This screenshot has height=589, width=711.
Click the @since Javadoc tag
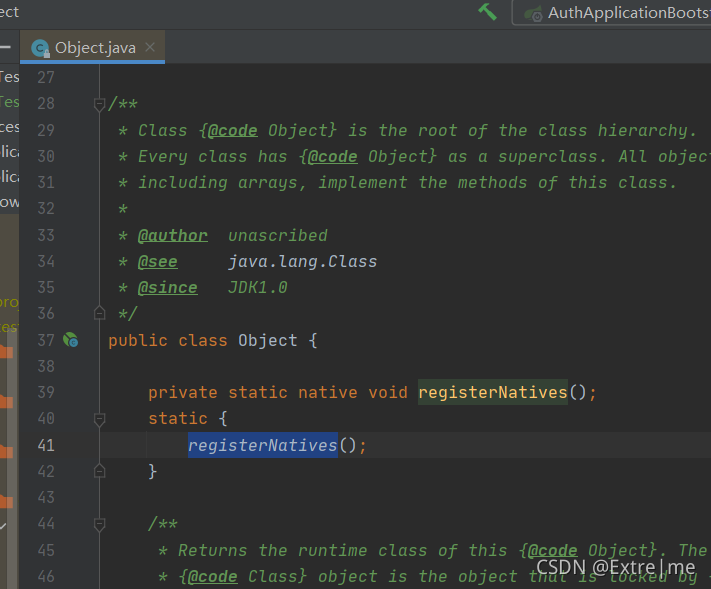167,288
